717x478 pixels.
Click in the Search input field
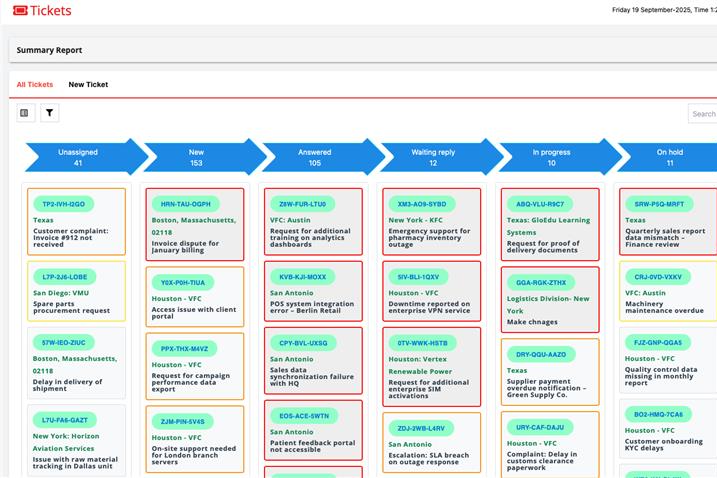[702, 114]
